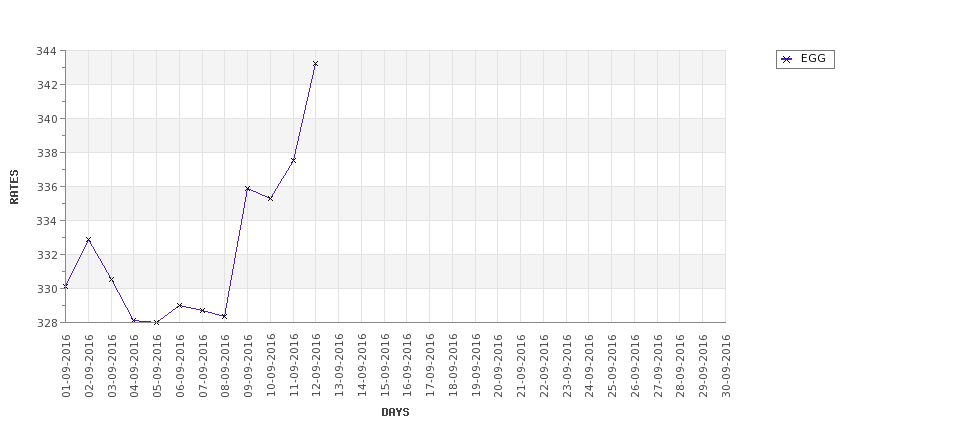Click the 336 y-axis tick label
Viewport: 975px width, 429px height.
point(47,187)
